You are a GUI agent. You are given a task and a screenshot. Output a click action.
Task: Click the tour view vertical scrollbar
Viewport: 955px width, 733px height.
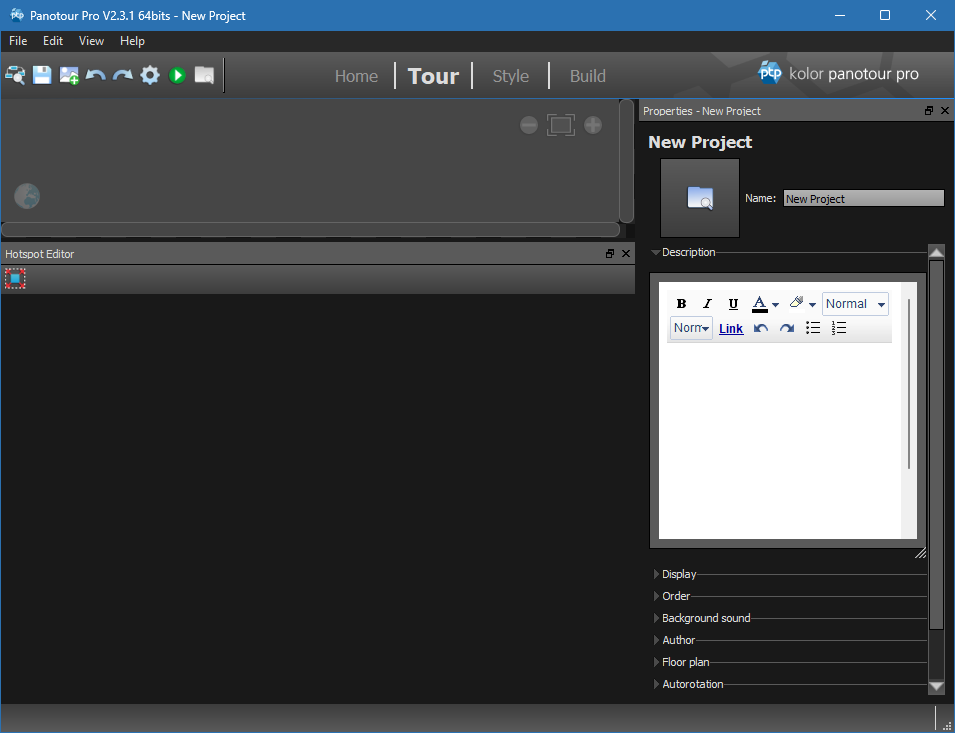(x=626, y=161)
